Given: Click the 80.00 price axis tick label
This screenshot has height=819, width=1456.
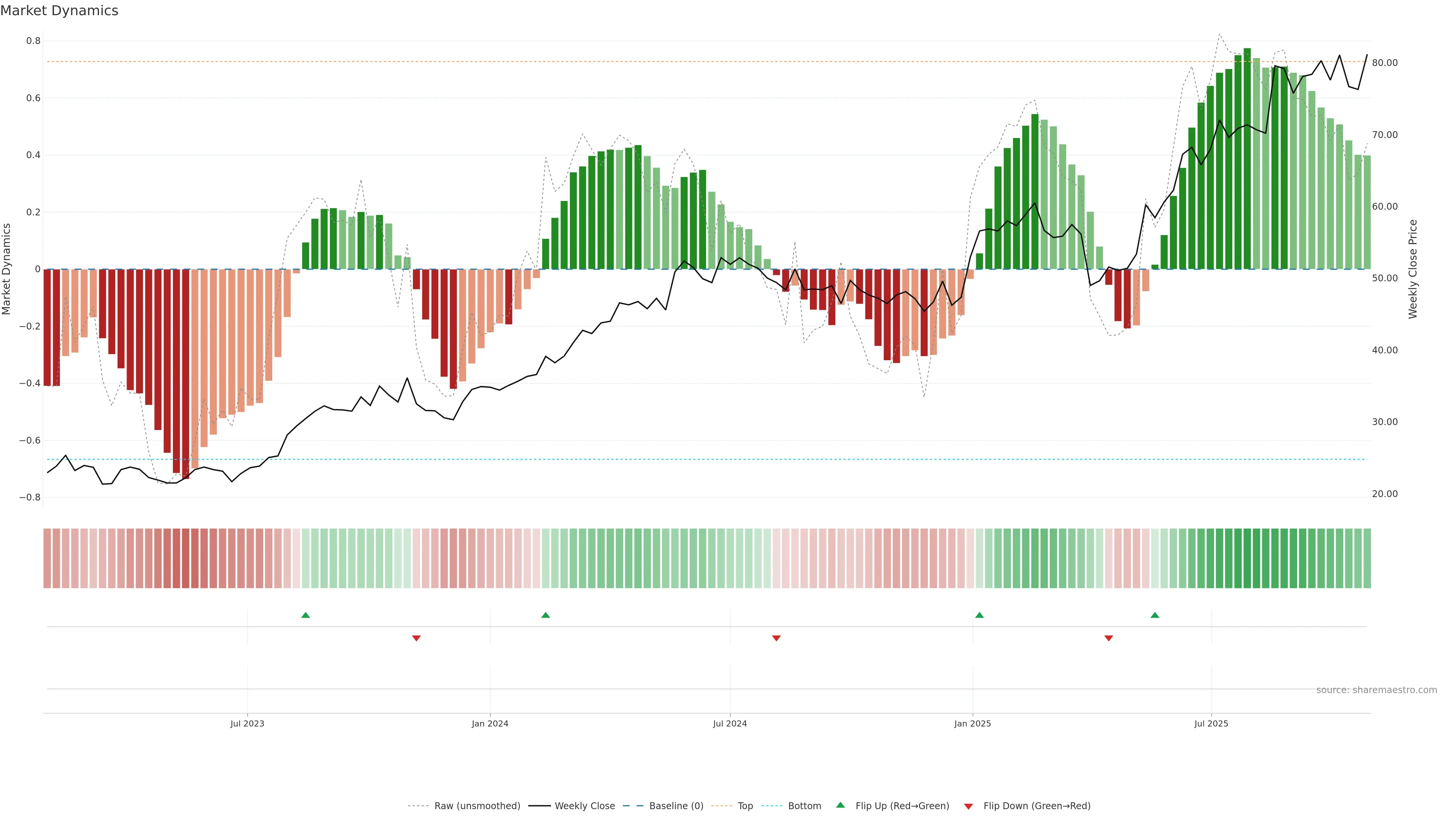Looking at the screenshot, I should (1384, 63).
